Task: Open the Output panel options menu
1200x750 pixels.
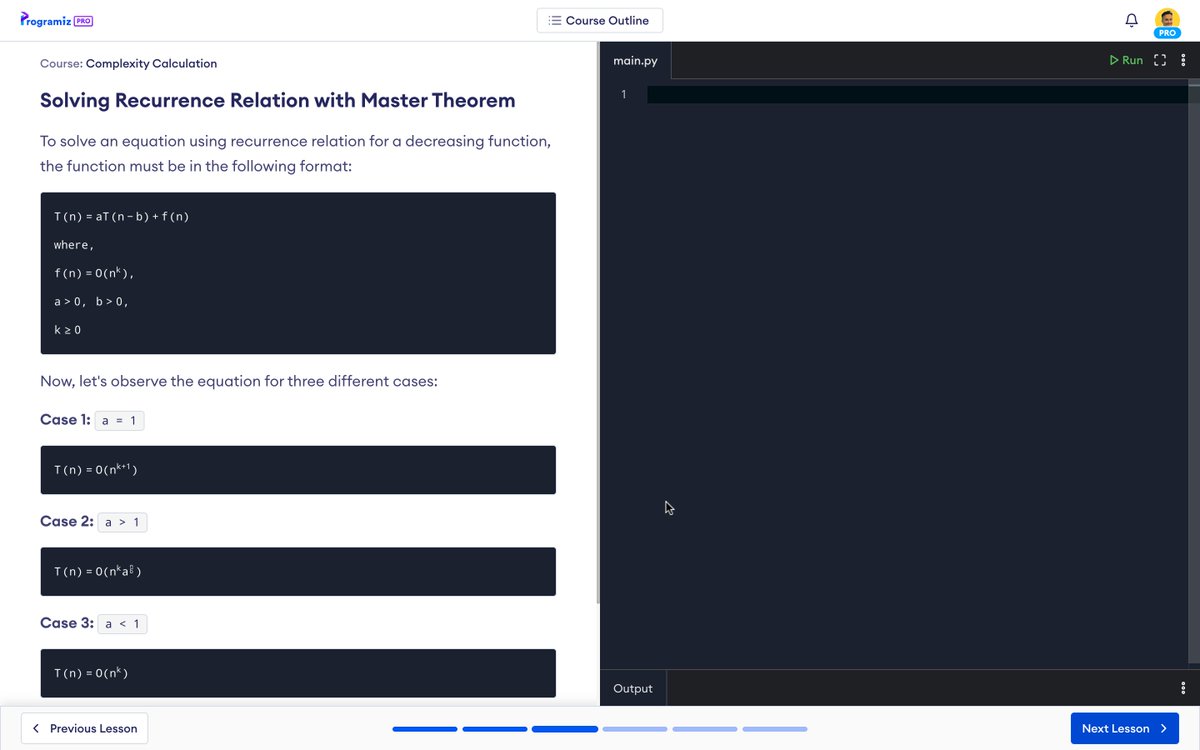Action: tap(1184, 688)
